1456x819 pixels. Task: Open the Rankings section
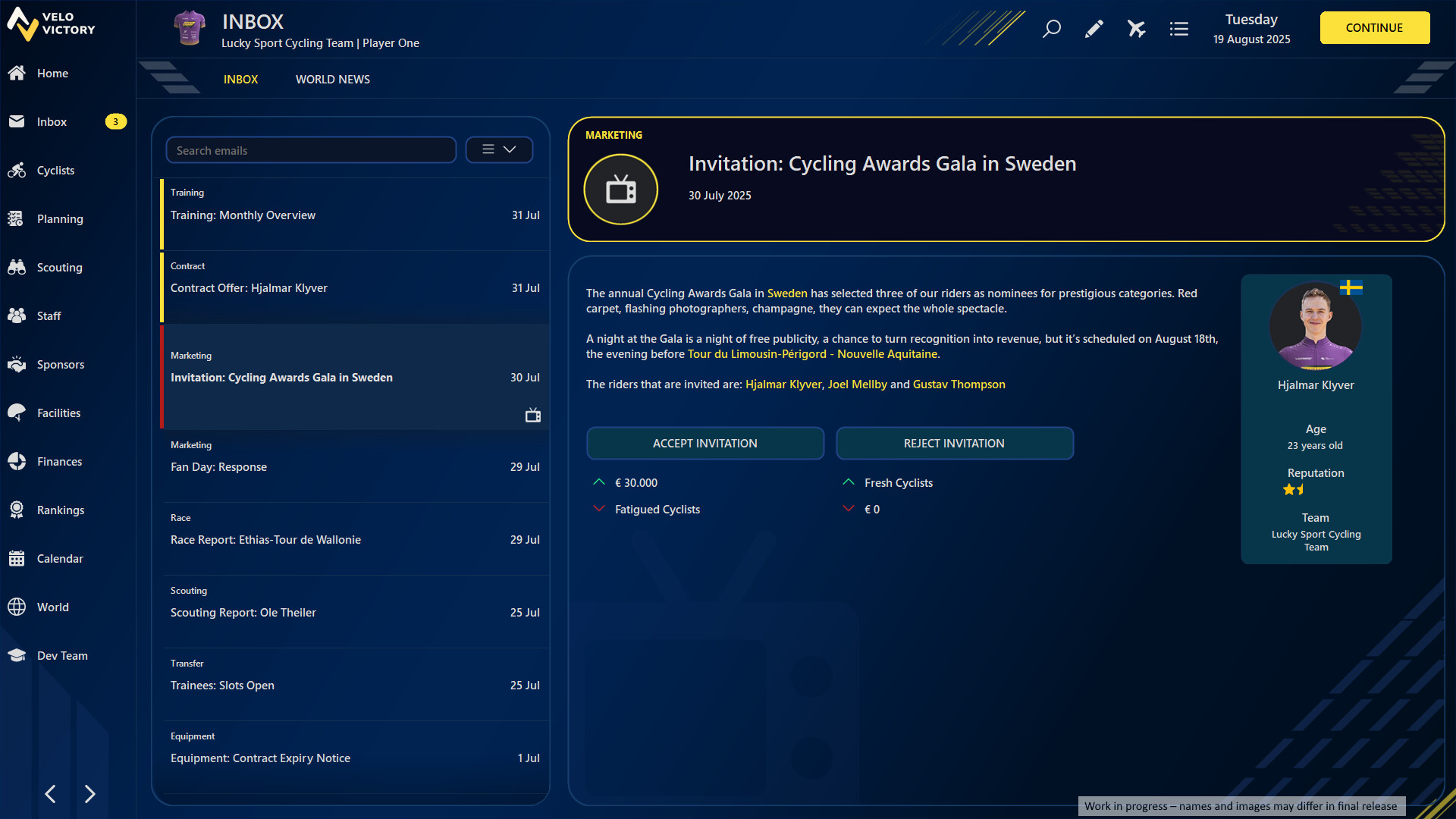[x=61, y=510]
